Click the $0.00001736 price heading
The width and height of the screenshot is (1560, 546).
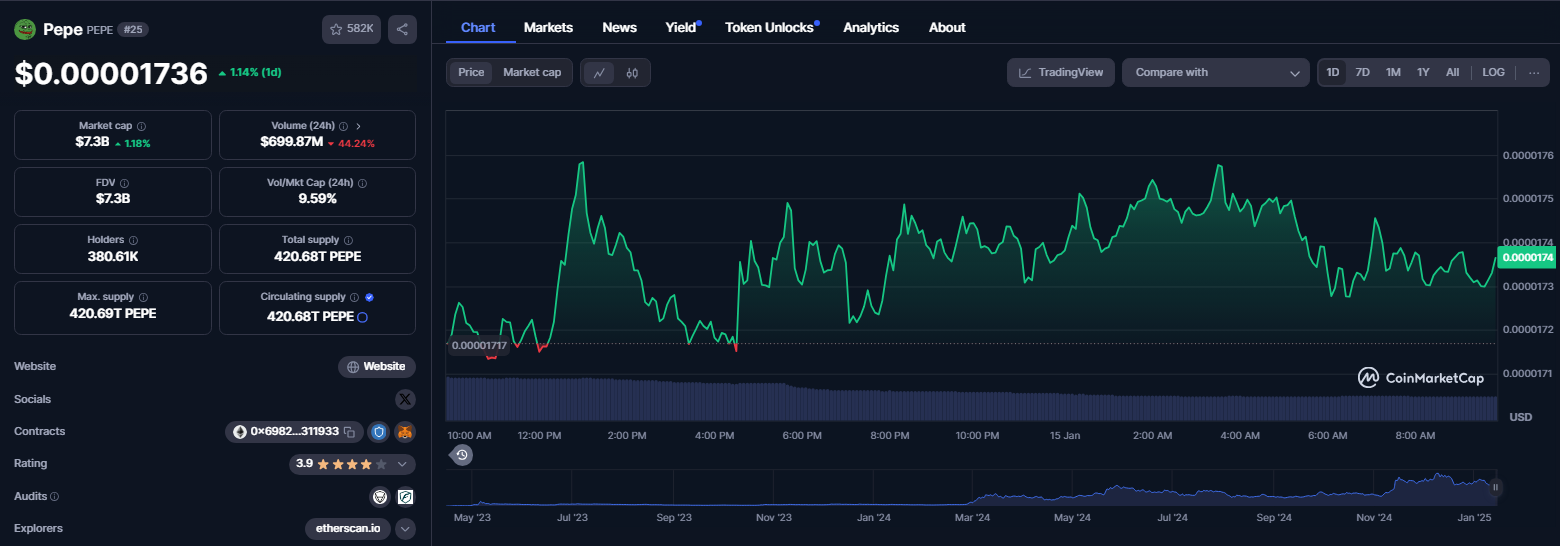pyautogui.click(x=111, y=74)
